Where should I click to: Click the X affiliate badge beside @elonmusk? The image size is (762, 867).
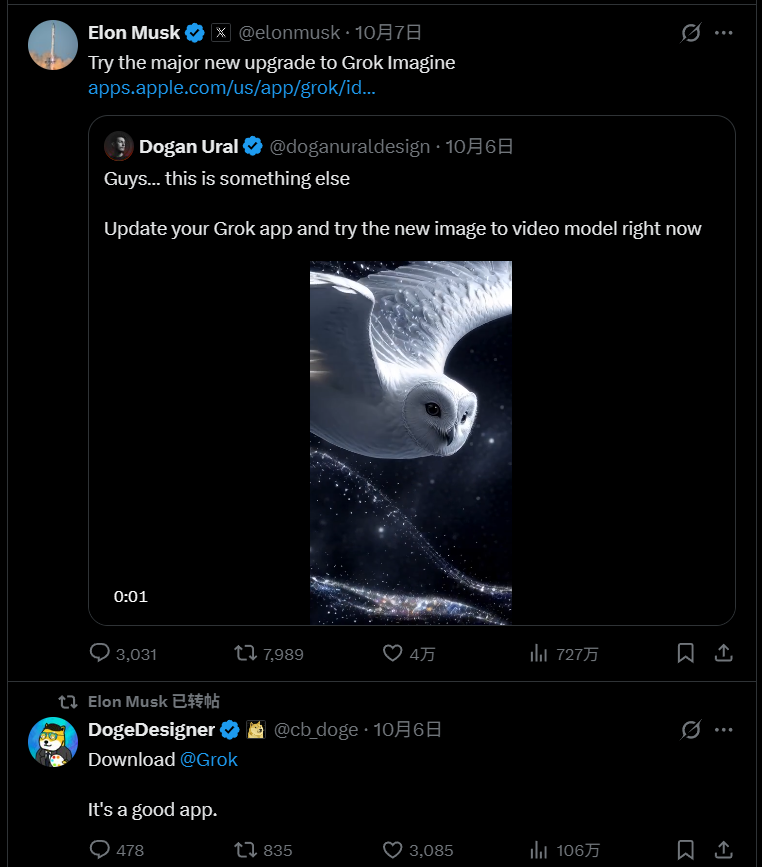click(x=220, y=32)
